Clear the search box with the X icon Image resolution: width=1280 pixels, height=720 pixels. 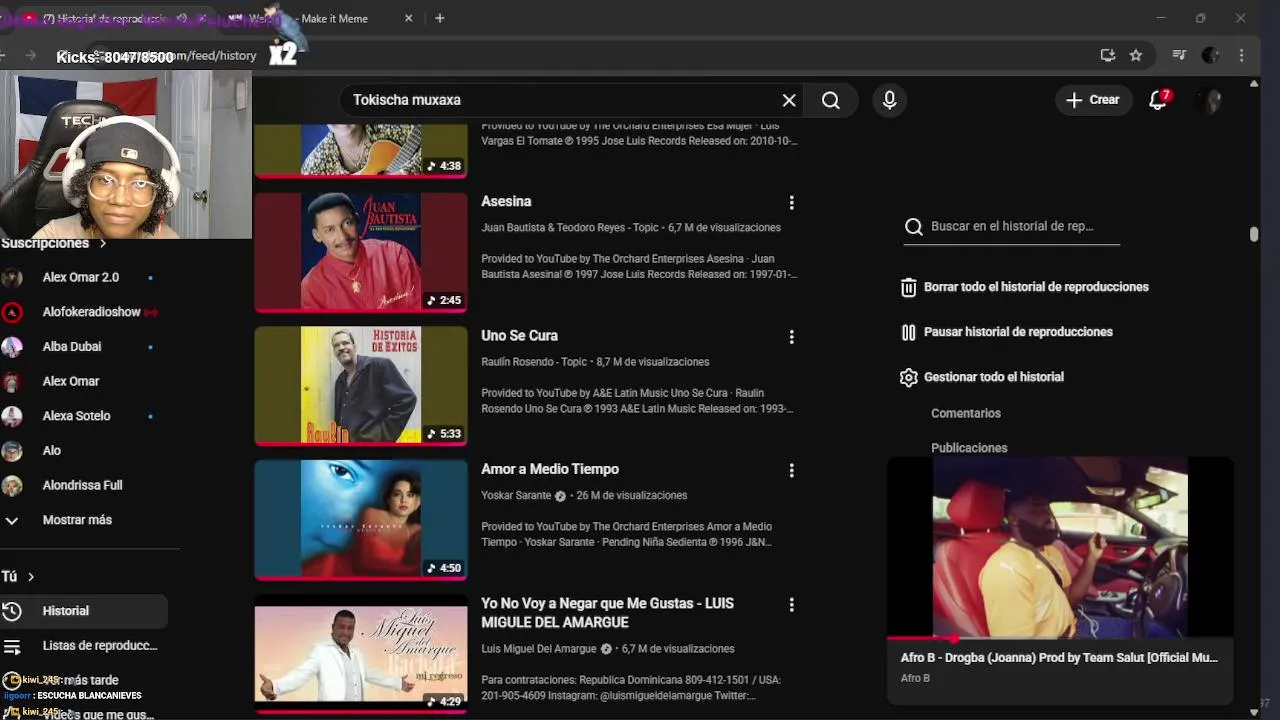pyautogui.click(x=789, y=100)
